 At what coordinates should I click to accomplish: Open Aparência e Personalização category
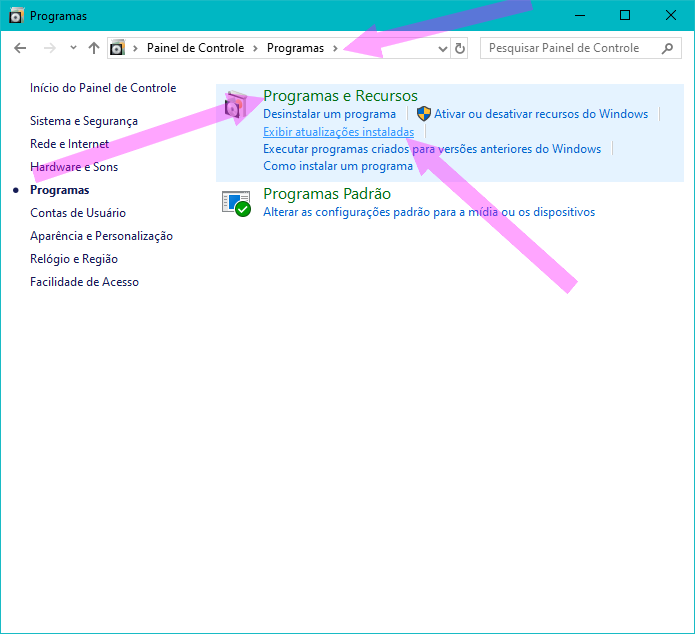(102, 236)
